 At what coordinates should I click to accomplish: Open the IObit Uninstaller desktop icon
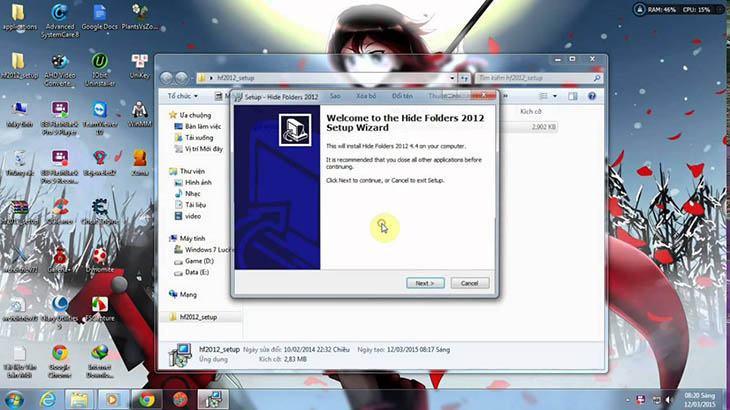tap(100, 70)
